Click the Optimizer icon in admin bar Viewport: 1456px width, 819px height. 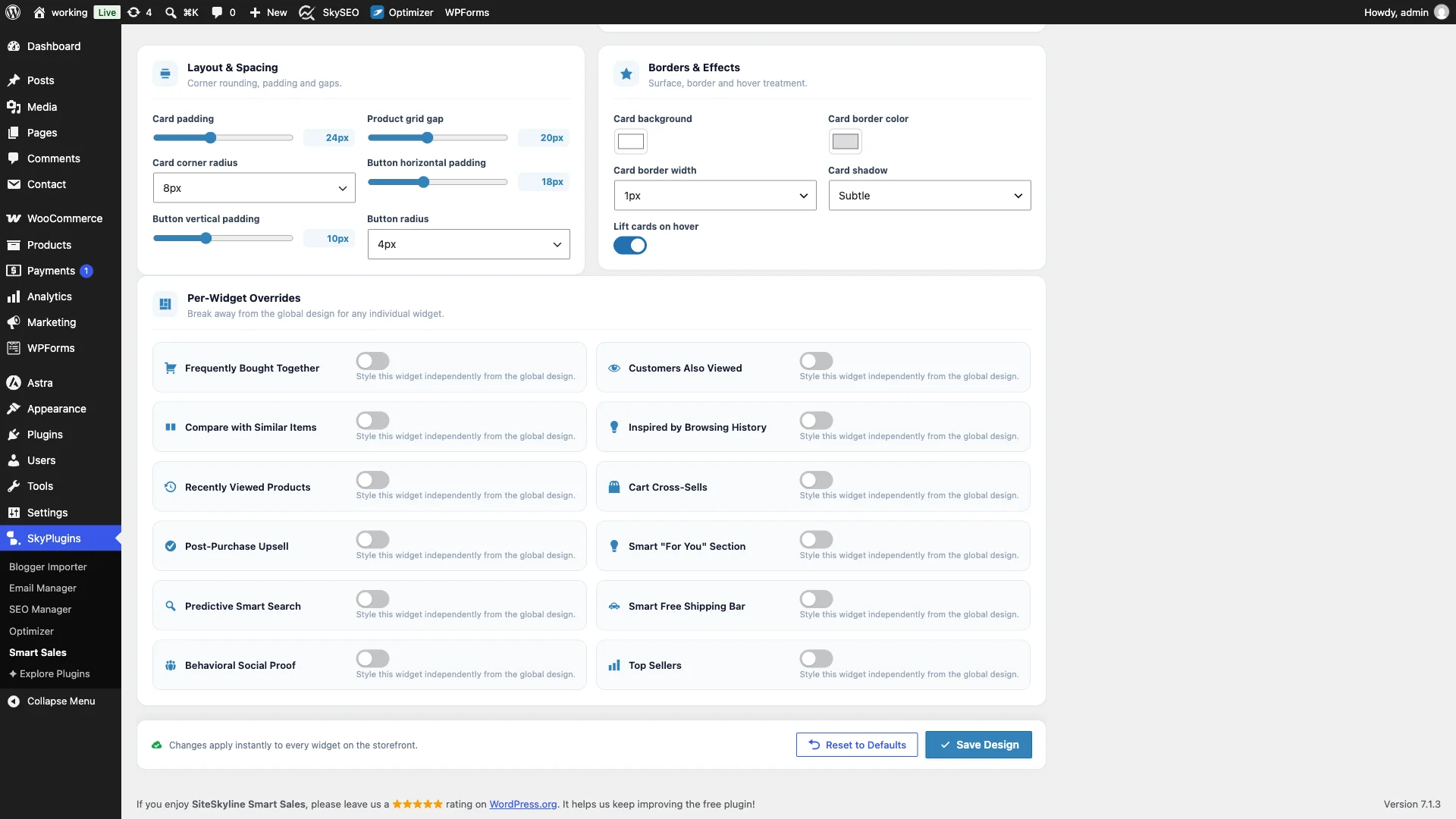click(377, 12)
